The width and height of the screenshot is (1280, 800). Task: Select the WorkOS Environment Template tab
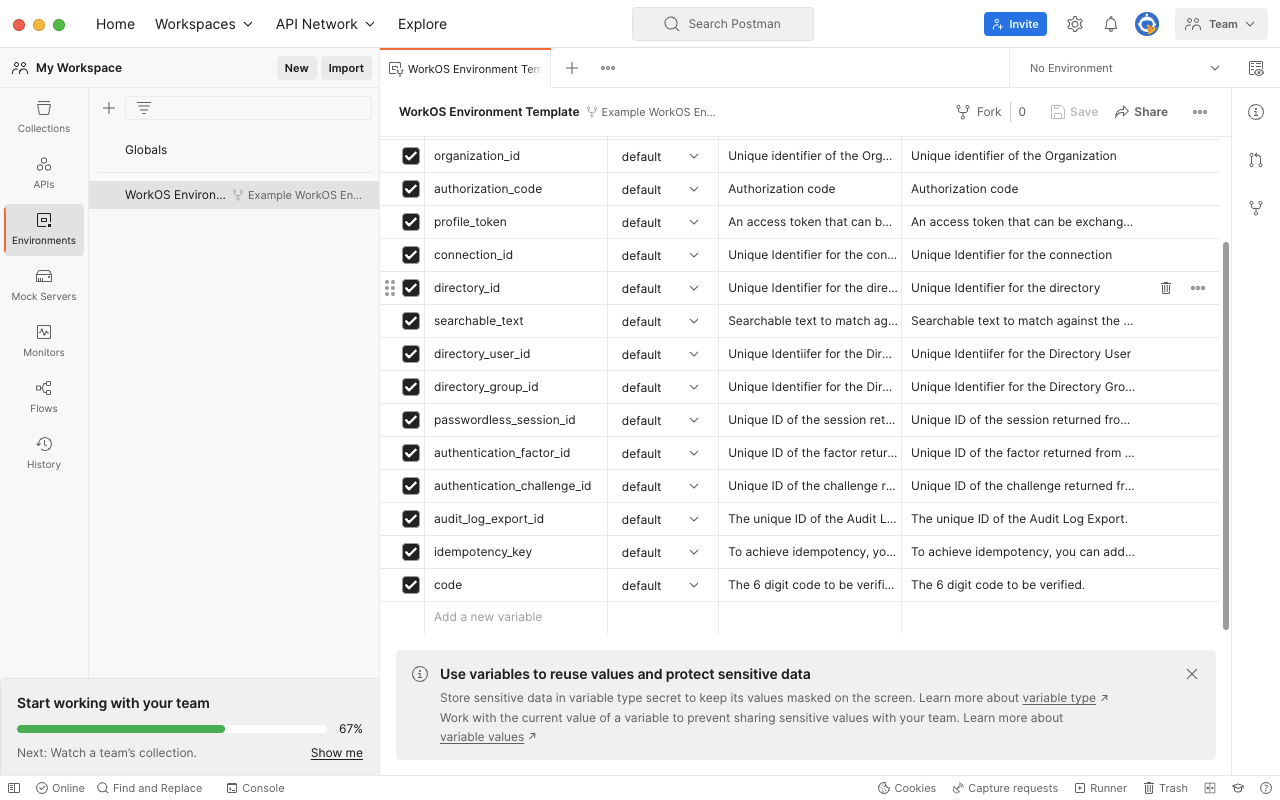point(466,69)
